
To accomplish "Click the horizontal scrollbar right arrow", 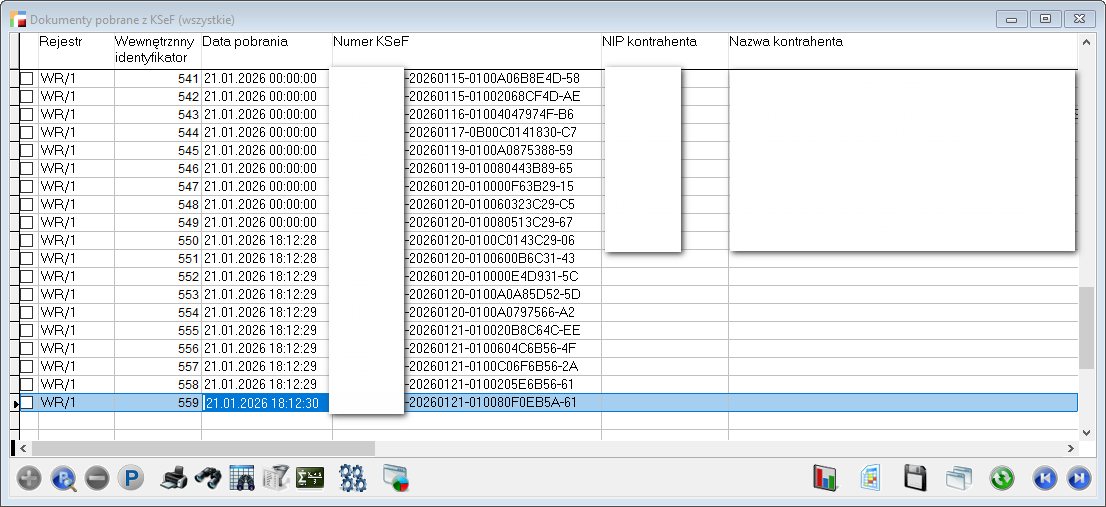I will click(x=1070, y=449).
